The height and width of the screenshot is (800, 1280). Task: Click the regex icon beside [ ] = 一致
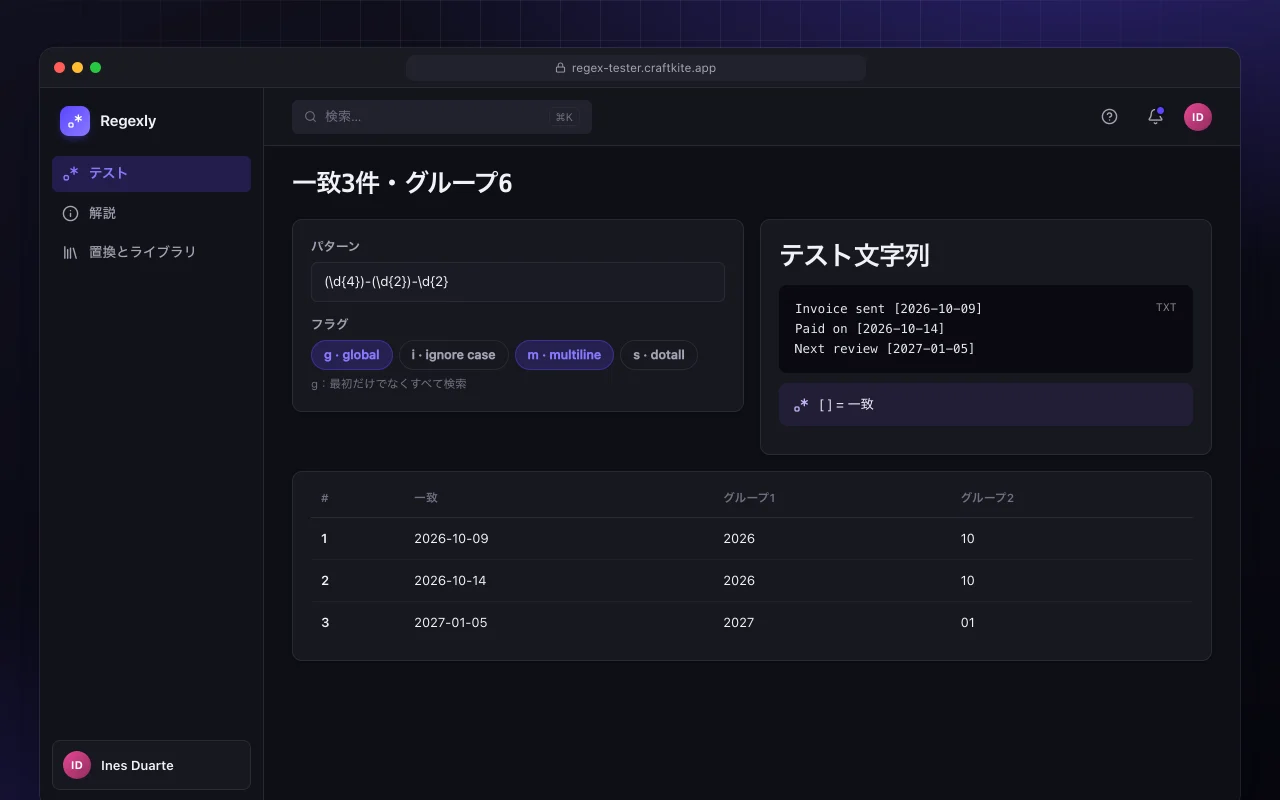(801, 405)
